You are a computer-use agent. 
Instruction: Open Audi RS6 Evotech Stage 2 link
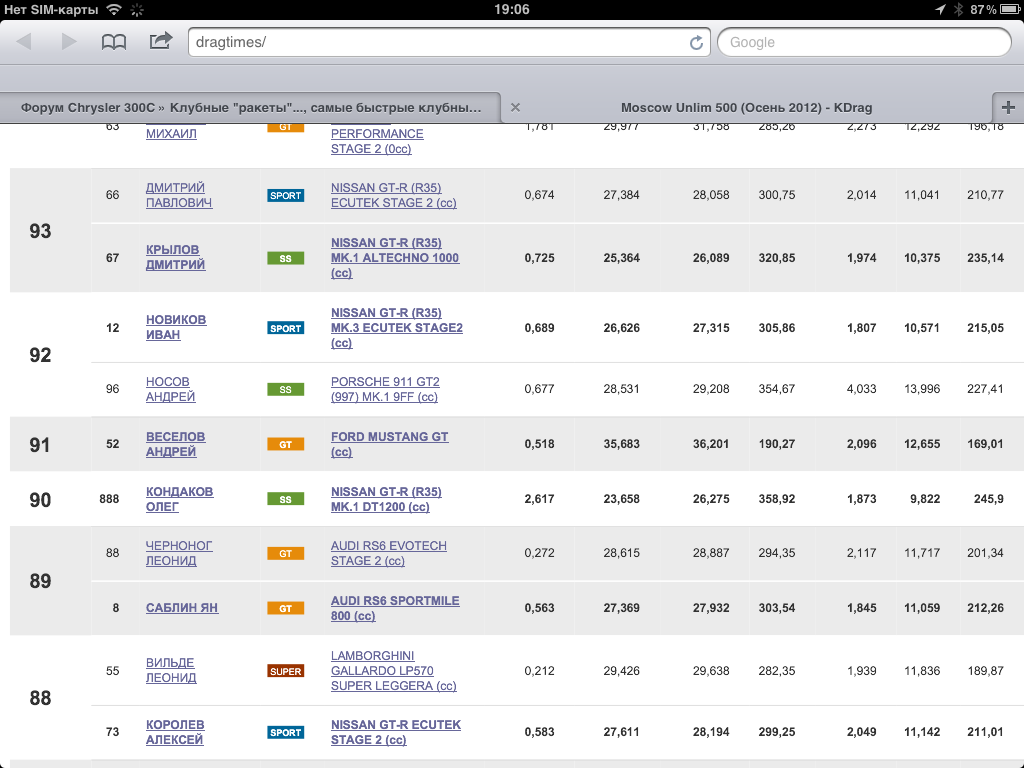point(389,553)
